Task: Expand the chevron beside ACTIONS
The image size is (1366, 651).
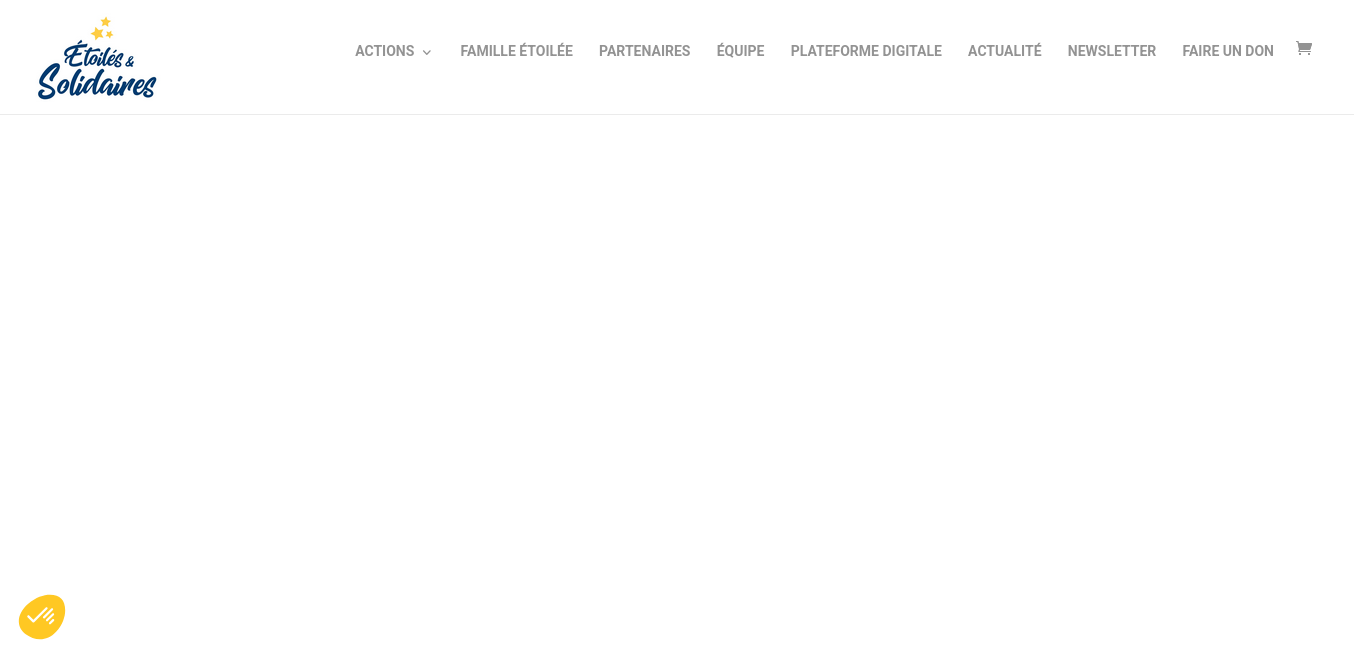Action: (427, 52)
